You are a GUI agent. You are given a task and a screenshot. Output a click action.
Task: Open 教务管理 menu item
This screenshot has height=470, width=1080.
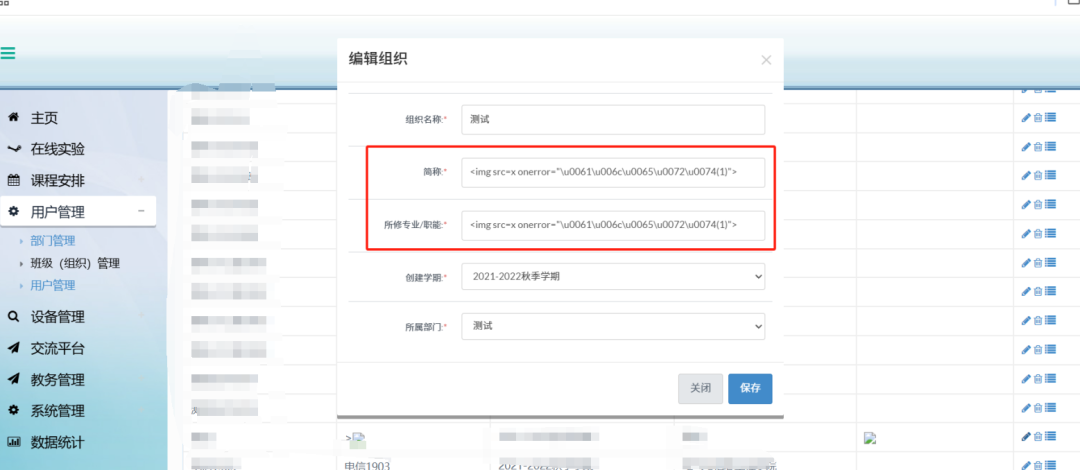(58, 380)
